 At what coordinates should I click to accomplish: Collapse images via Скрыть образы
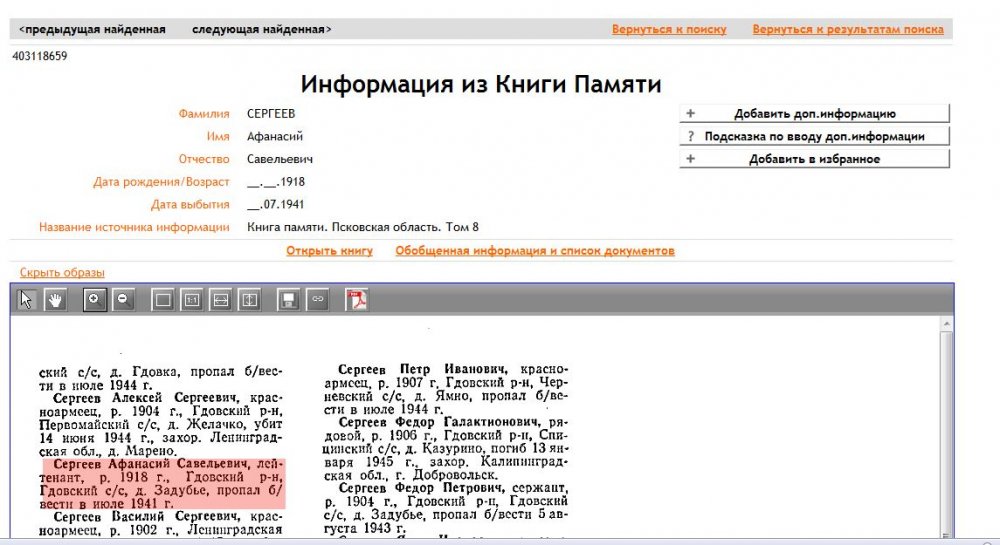pos(62,272)
